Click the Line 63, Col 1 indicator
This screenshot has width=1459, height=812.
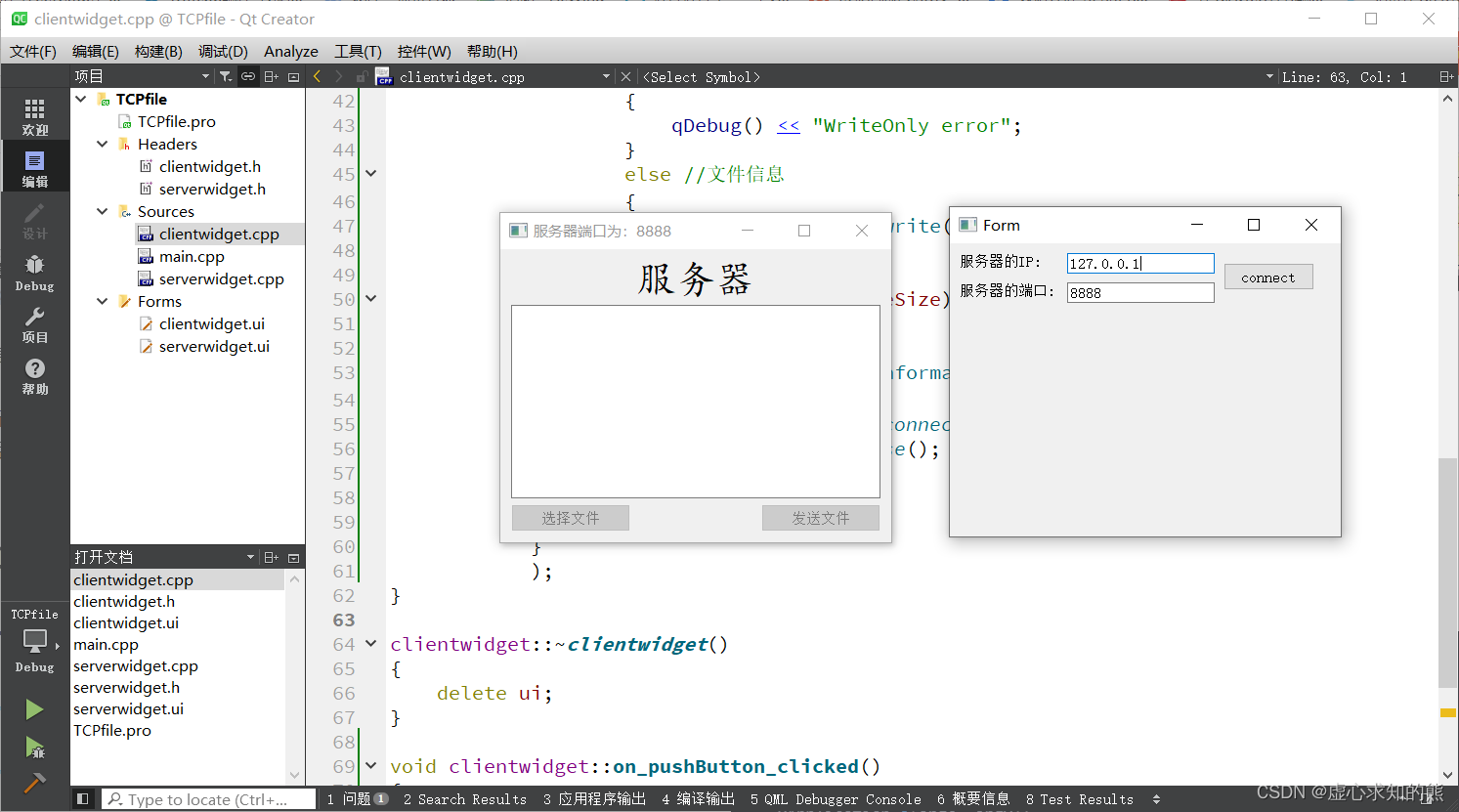point(1345,76)
